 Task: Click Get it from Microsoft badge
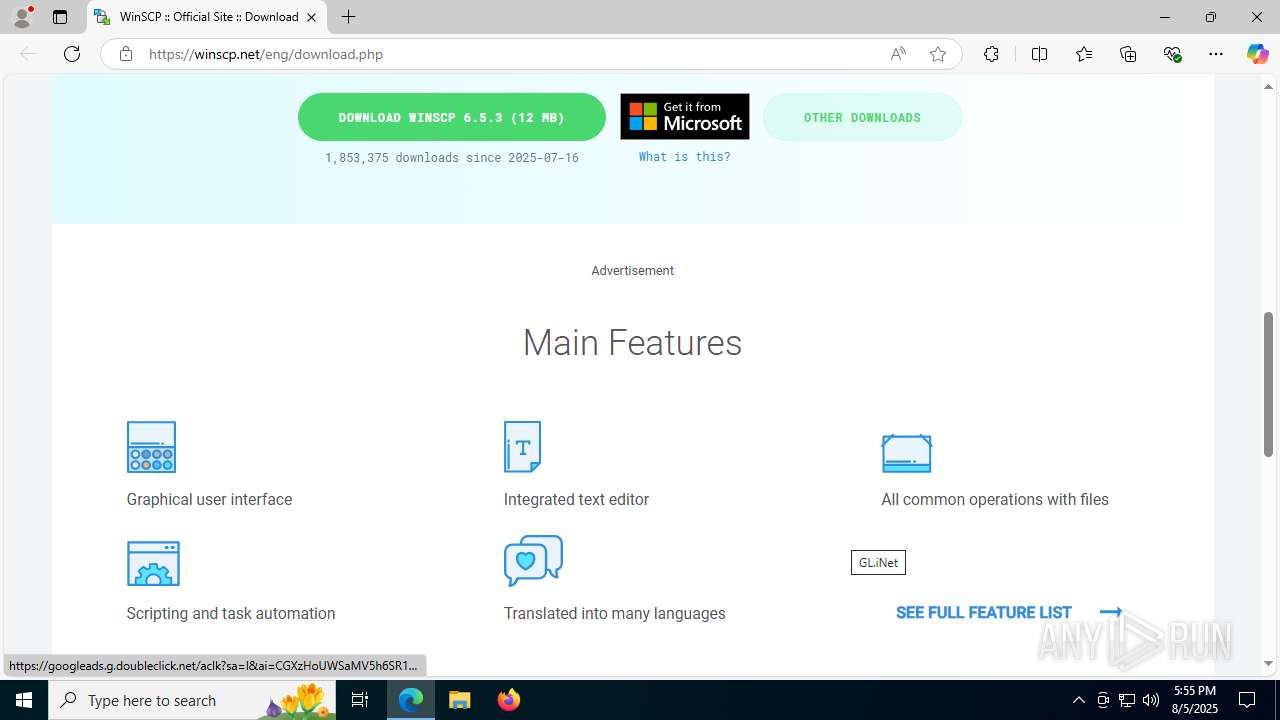click(685, 117)
